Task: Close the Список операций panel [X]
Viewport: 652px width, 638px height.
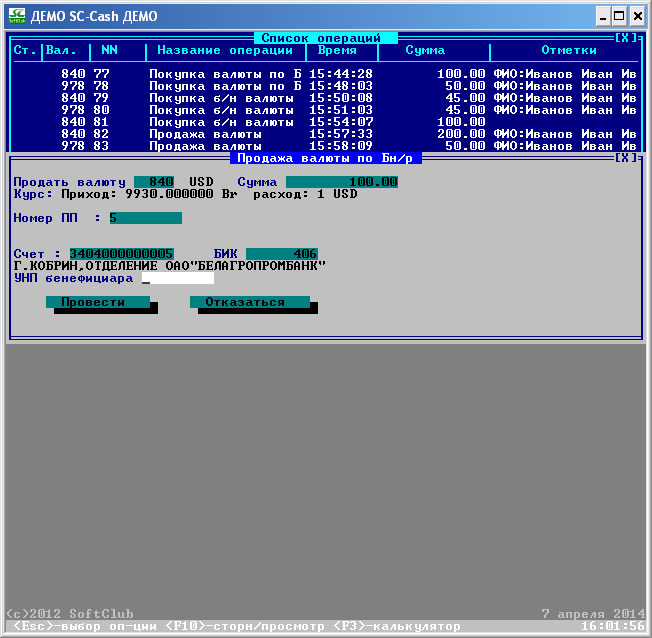Action: 626,38
